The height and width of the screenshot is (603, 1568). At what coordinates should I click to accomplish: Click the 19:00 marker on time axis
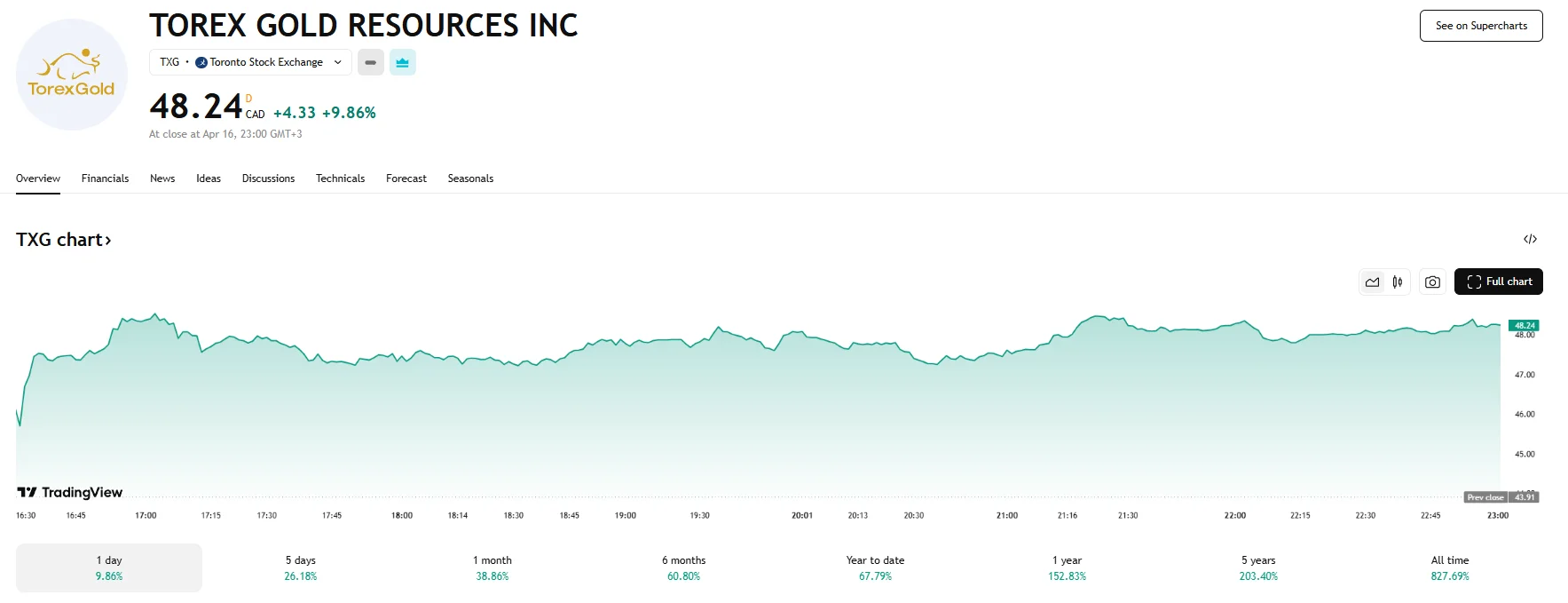coord(626,515)
